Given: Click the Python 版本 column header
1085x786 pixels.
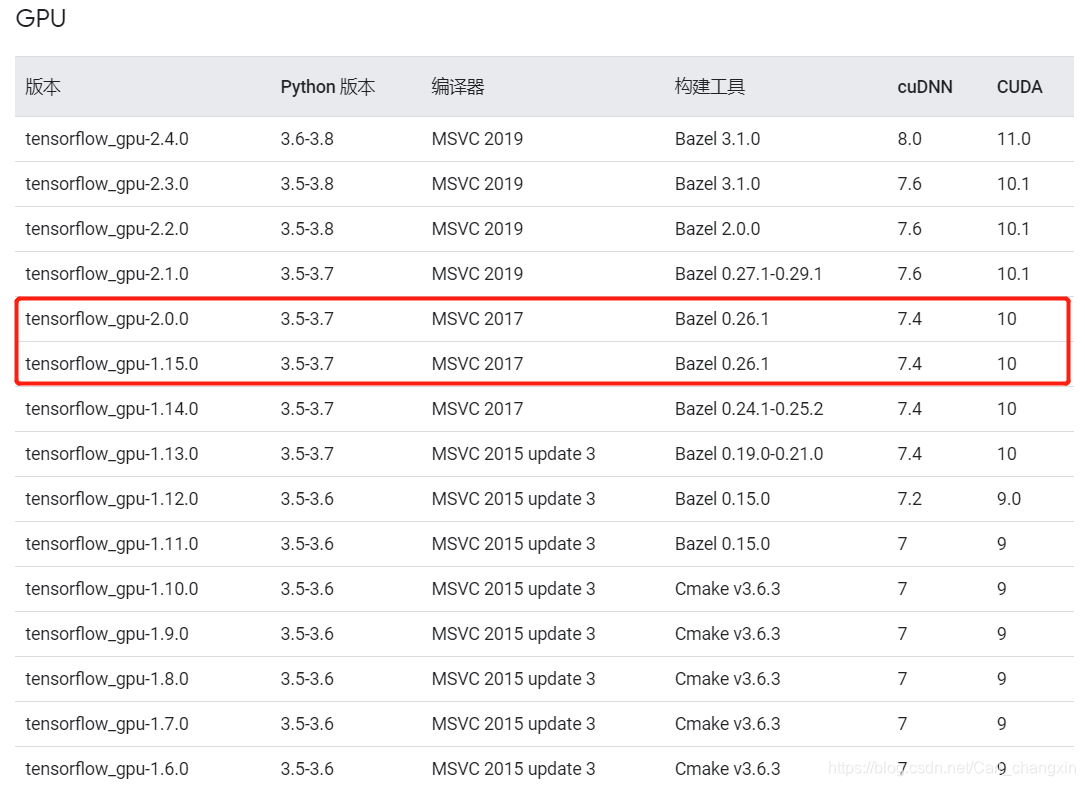Looking at the screenshot, I should 328,86.
